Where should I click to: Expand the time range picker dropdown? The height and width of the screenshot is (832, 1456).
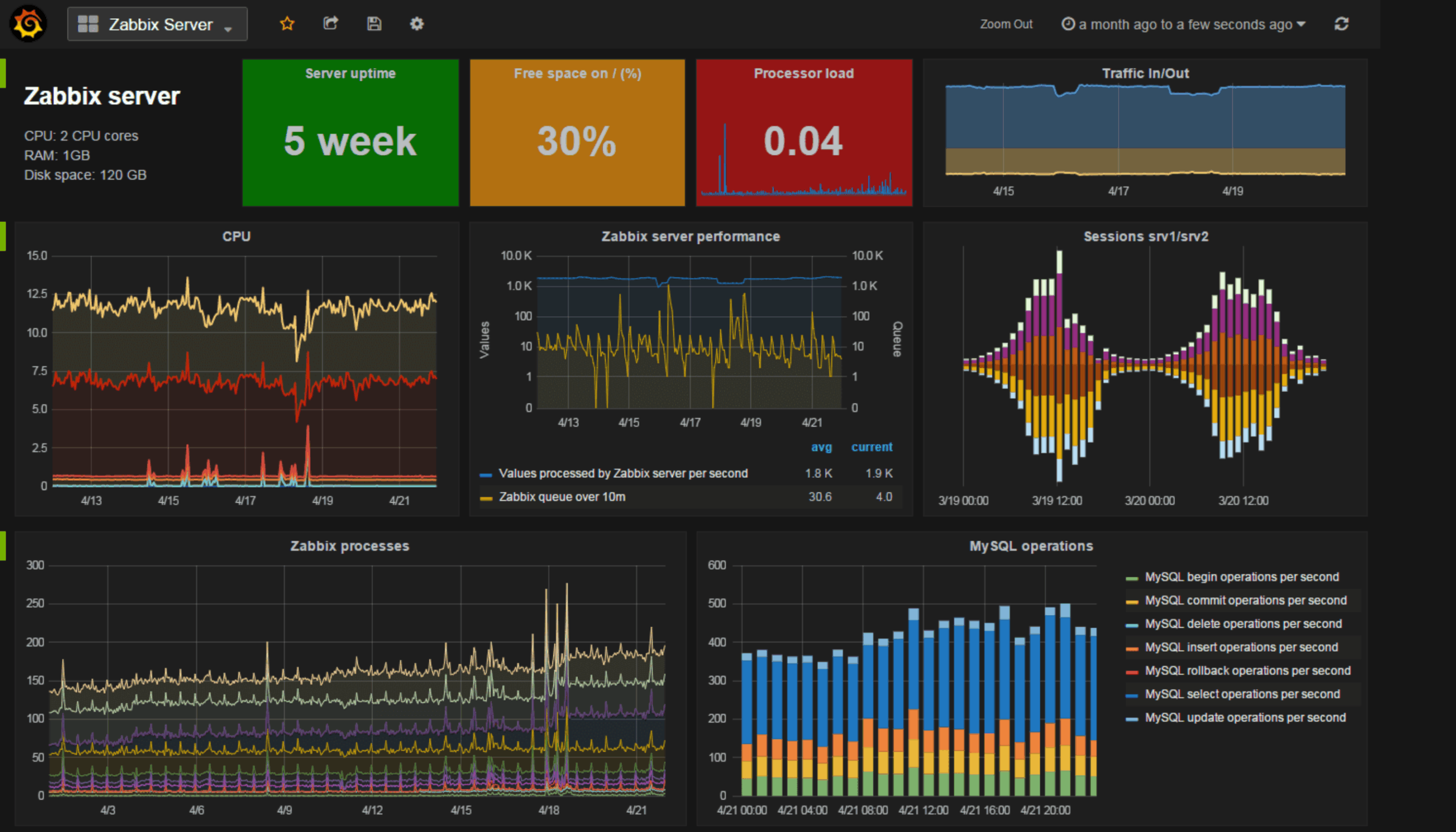(1301, 24)
